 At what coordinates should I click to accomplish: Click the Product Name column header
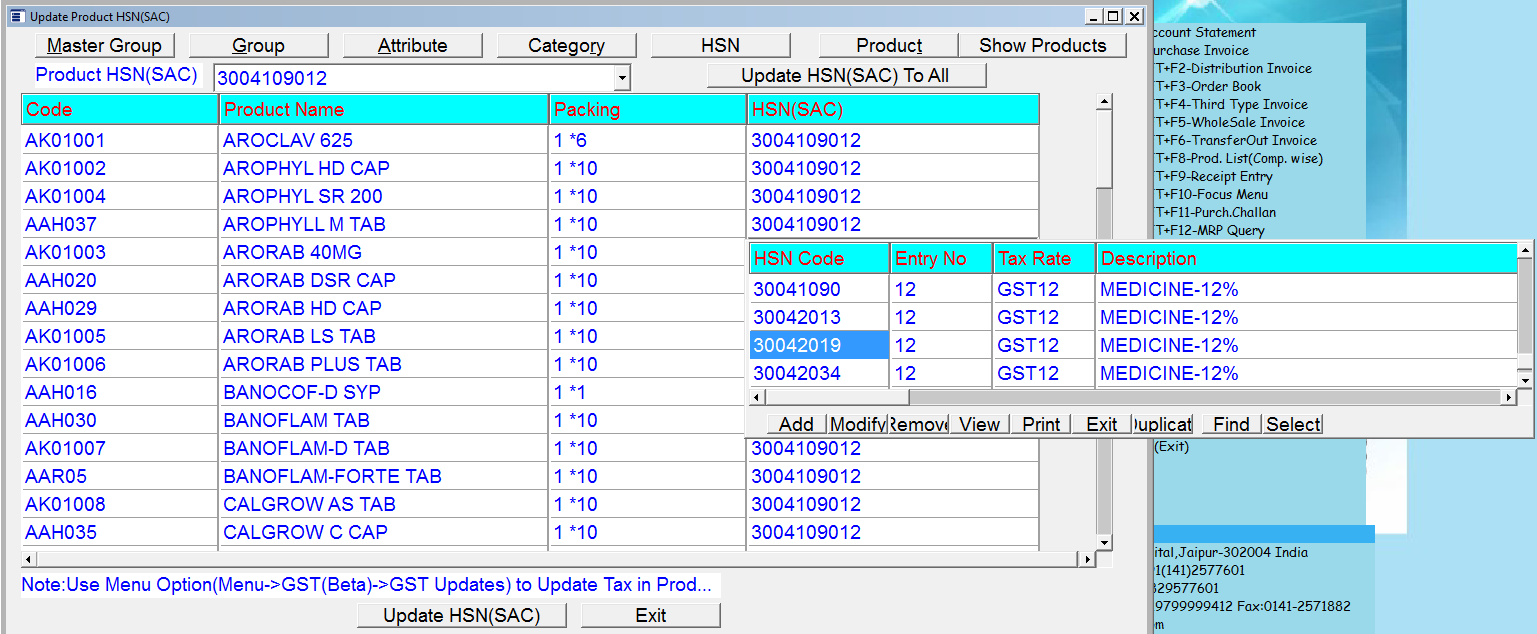coord(384,109)
